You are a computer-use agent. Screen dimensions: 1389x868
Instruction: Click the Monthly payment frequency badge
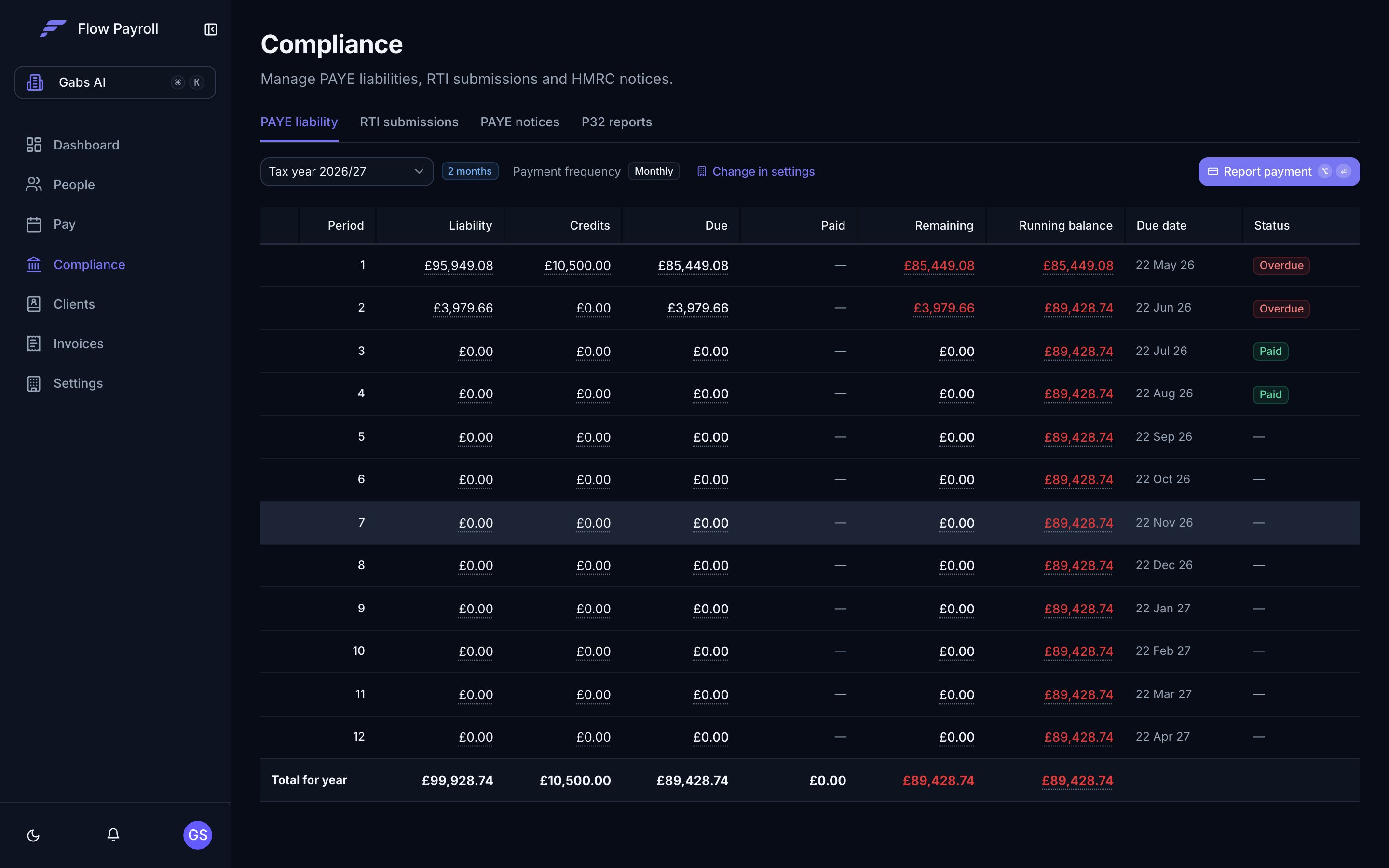[x=653, y=171]
